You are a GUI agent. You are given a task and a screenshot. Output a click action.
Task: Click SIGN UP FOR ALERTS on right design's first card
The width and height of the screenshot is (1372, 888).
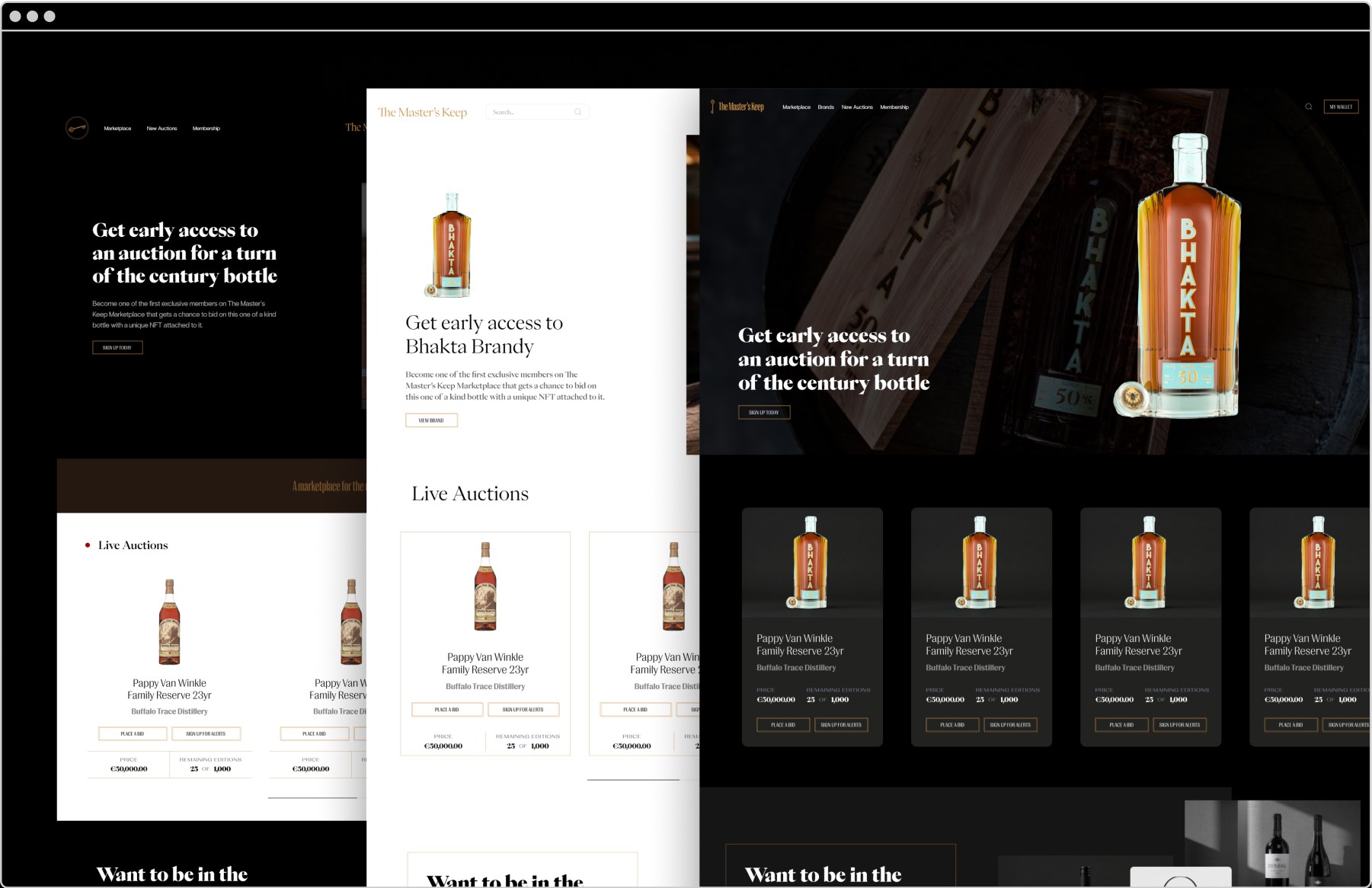click(x=841, y=725)
